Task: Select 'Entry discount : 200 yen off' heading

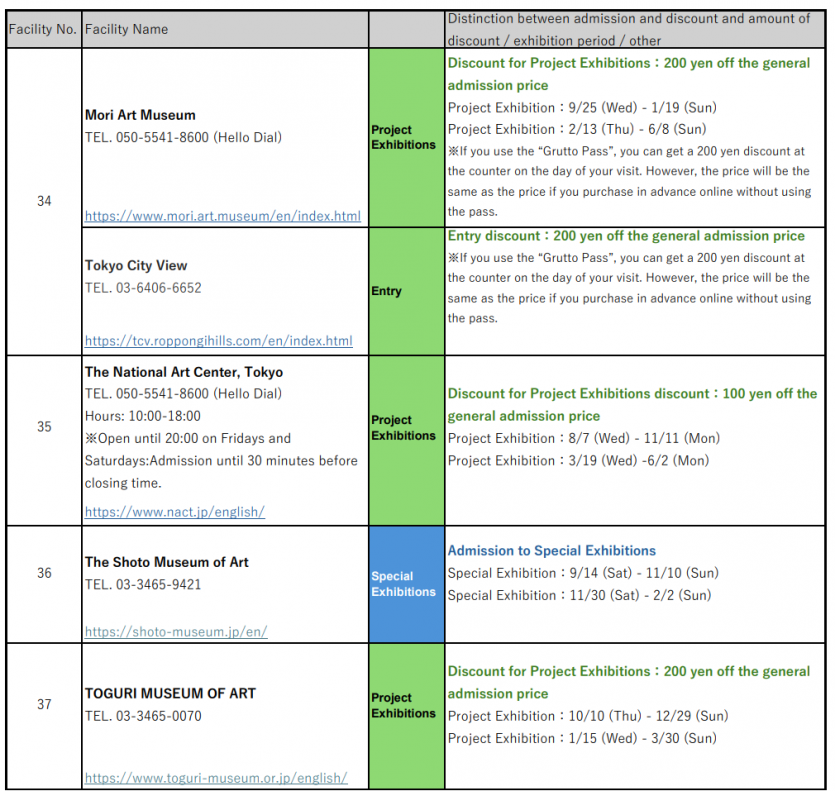Action: click(x=626, y=236)
